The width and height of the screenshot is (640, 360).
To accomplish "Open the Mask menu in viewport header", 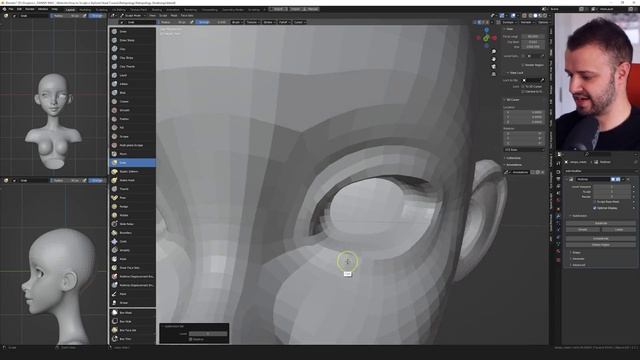I will point(174,16).
